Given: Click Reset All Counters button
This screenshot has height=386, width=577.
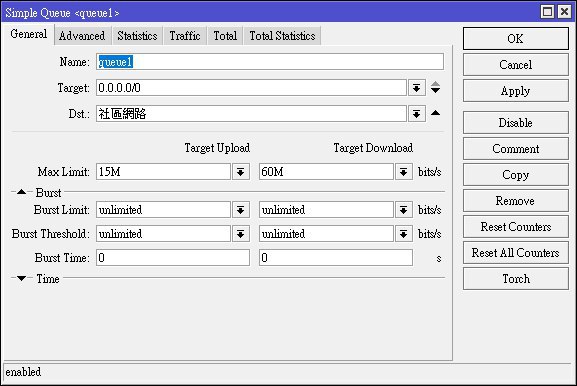Looking at the screenshot, I should click(516, 253).
